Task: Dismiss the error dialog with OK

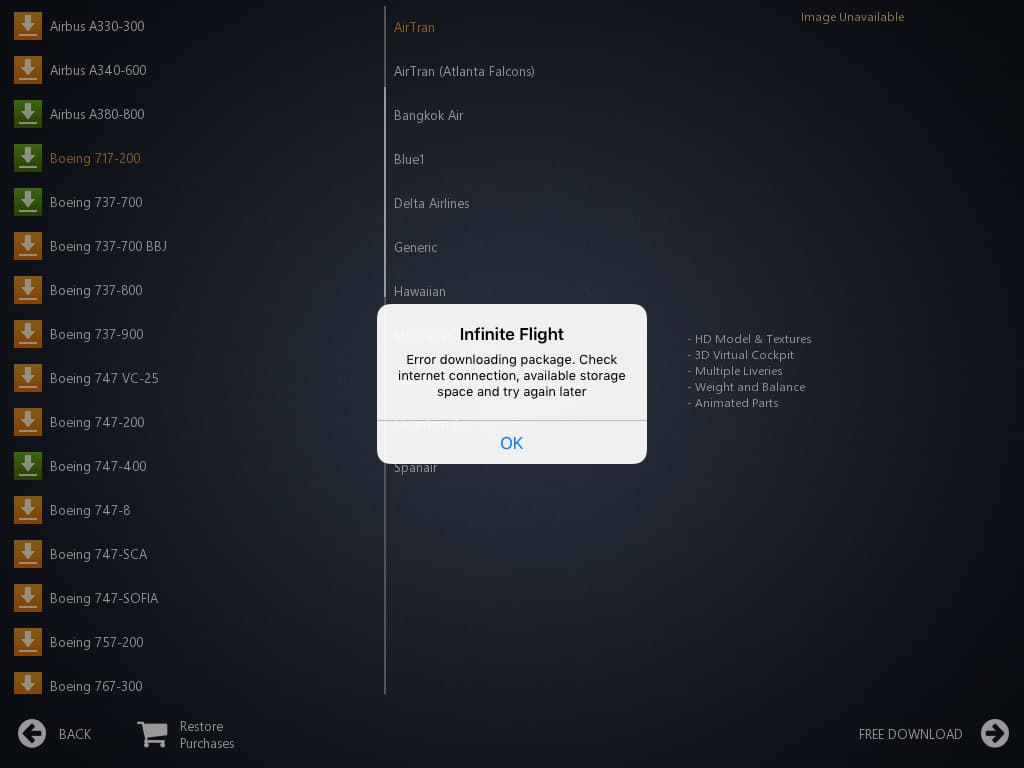Action: [511, 443]
